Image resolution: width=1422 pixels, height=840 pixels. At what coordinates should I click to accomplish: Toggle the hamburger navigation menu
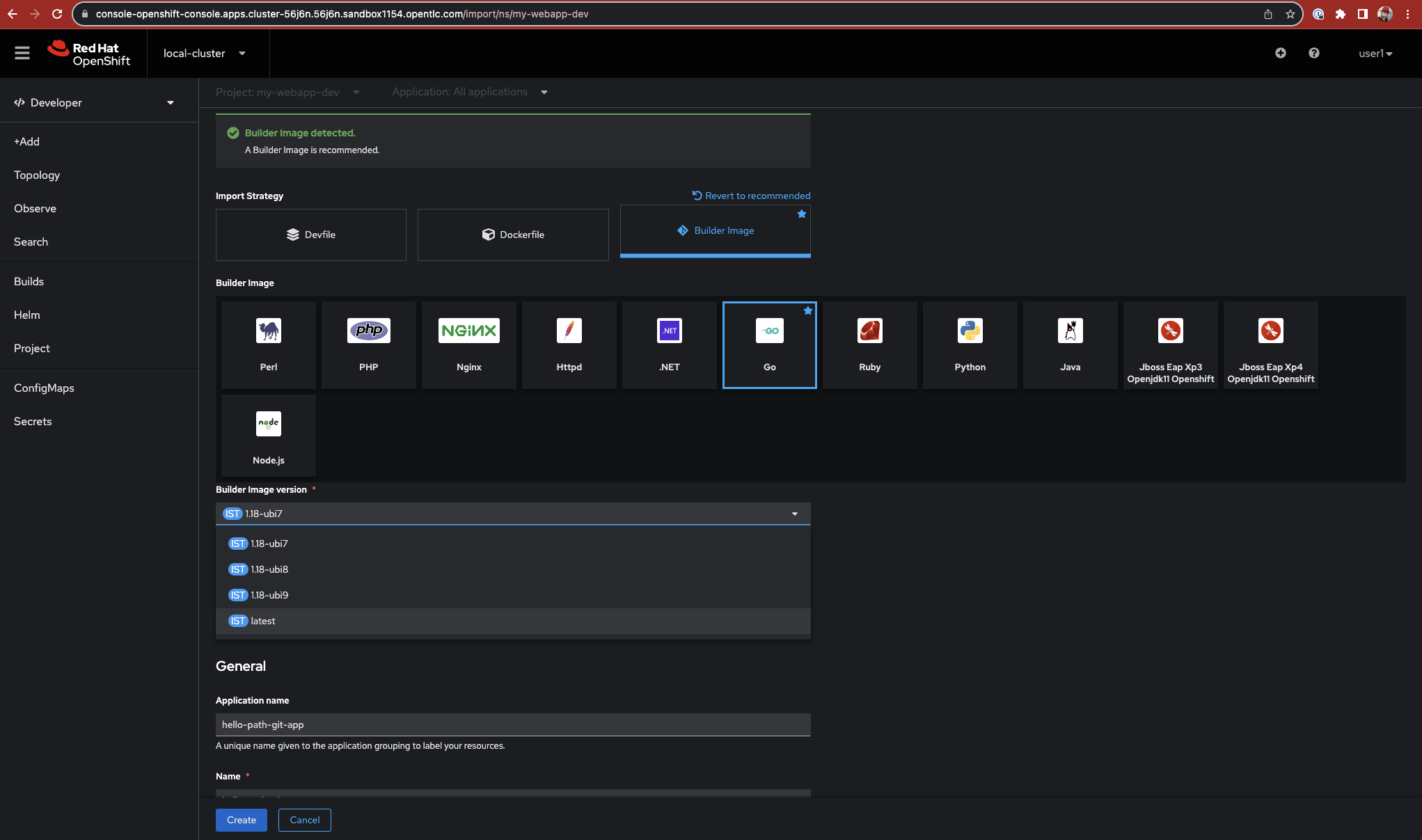click(x=22, y=54)
